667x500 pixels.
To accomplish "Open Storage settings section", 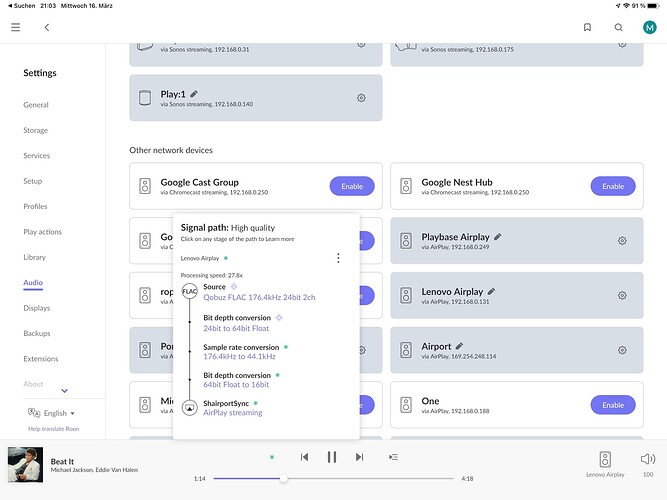I will point(35,130).
